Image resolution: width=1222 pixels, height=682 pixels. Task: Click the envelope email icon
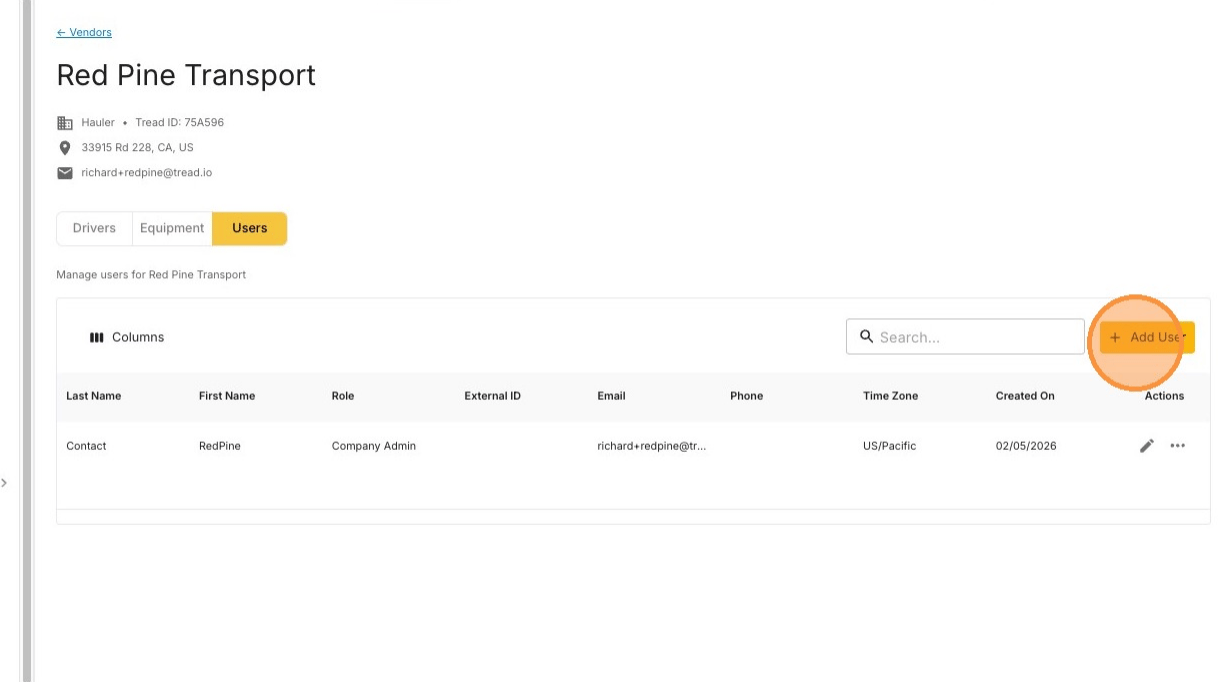65,173
